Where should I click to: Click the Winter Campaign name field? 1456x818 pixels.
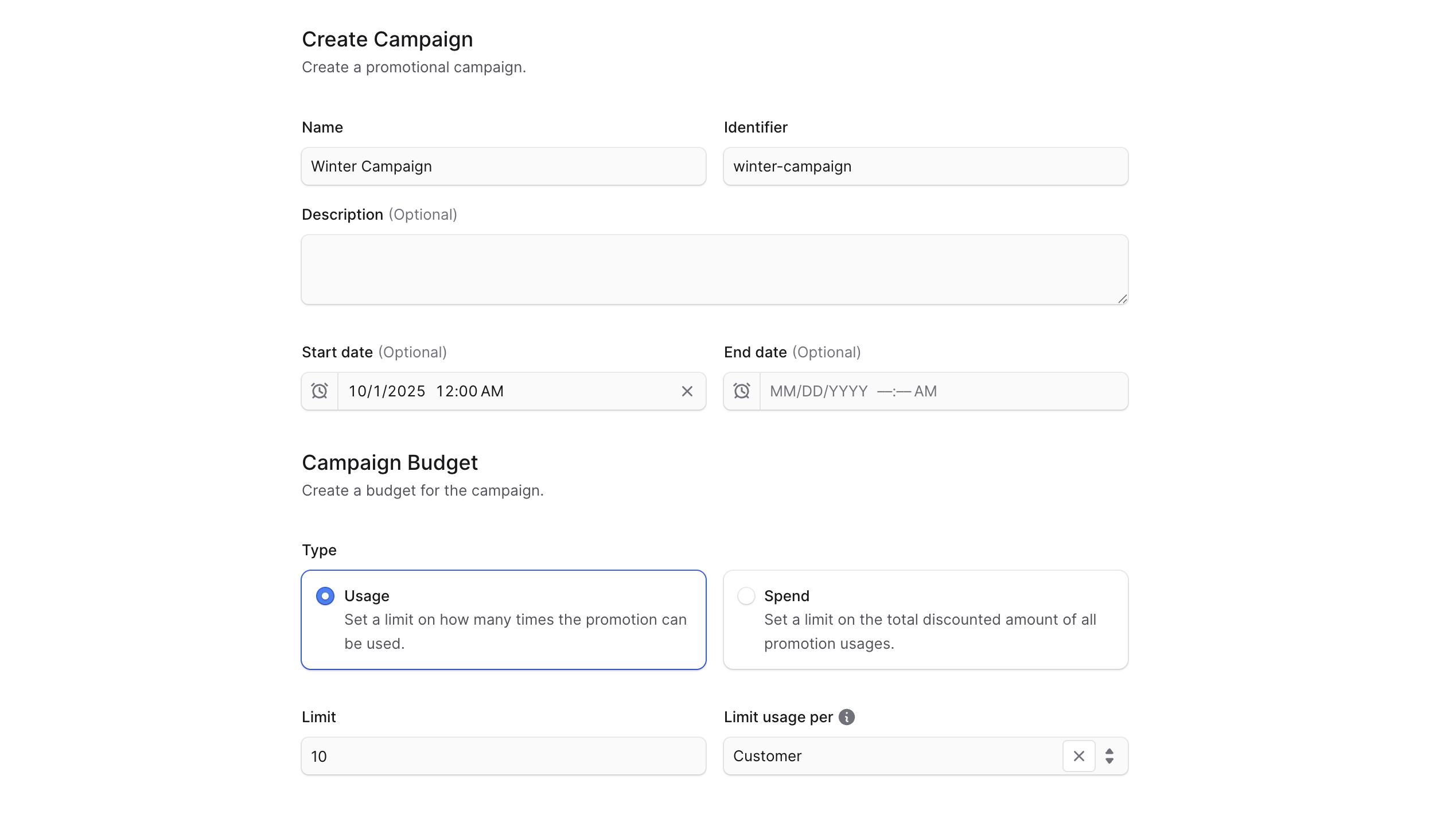[x=503, y=166]
